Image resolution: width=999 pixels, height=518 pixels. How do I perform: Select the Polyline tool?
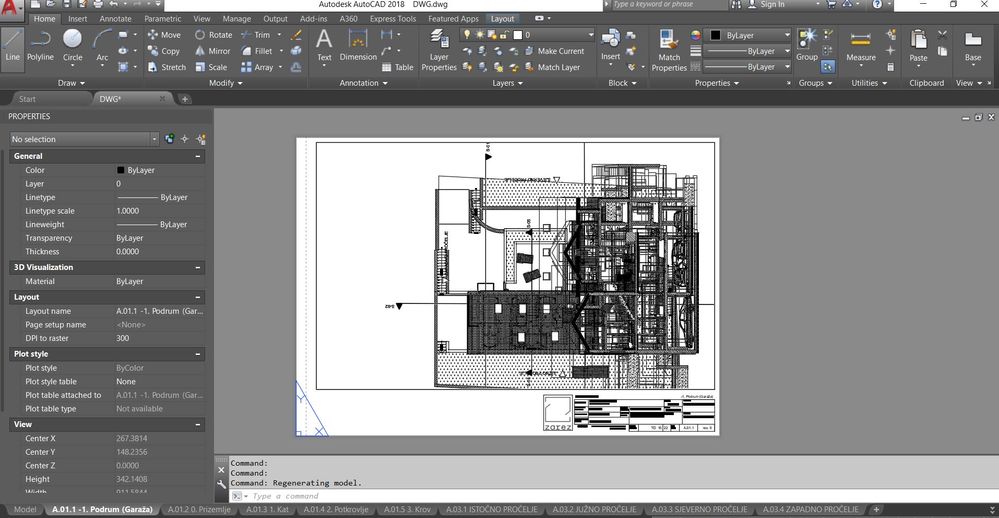coord(40,45)
